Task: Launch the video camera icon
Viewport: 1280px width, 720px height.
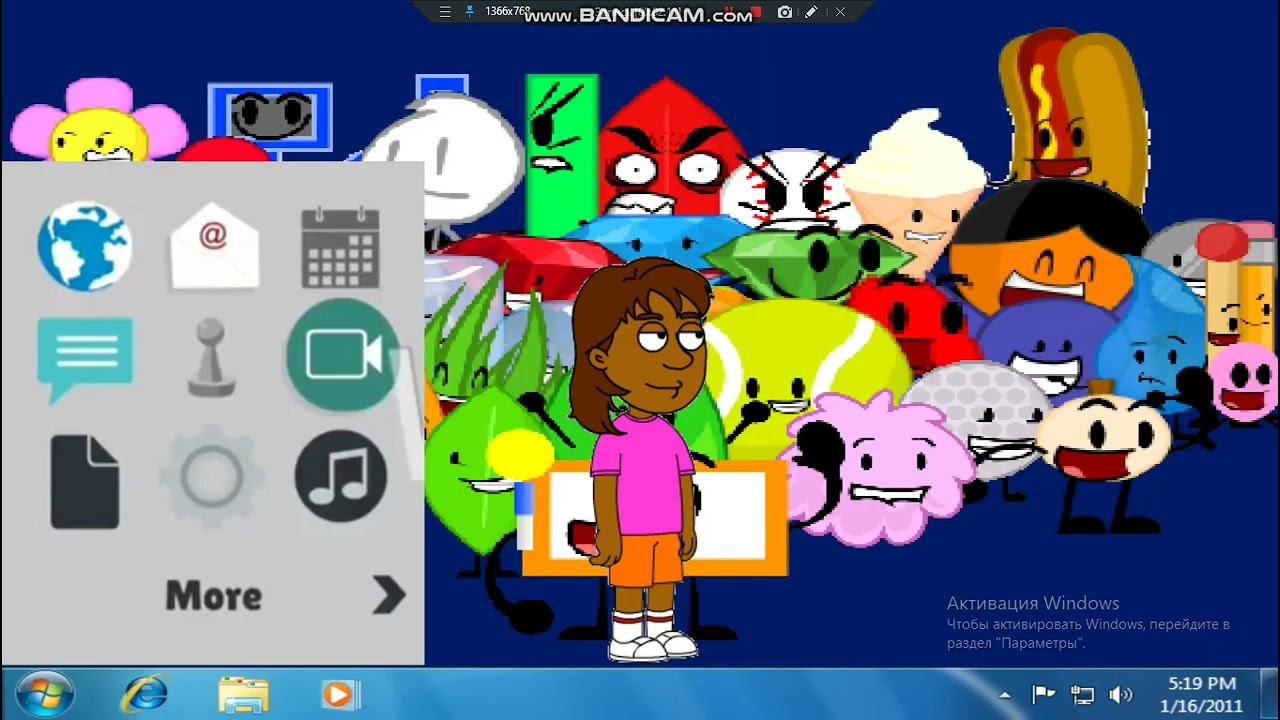Action: click(x=343, y=355)
